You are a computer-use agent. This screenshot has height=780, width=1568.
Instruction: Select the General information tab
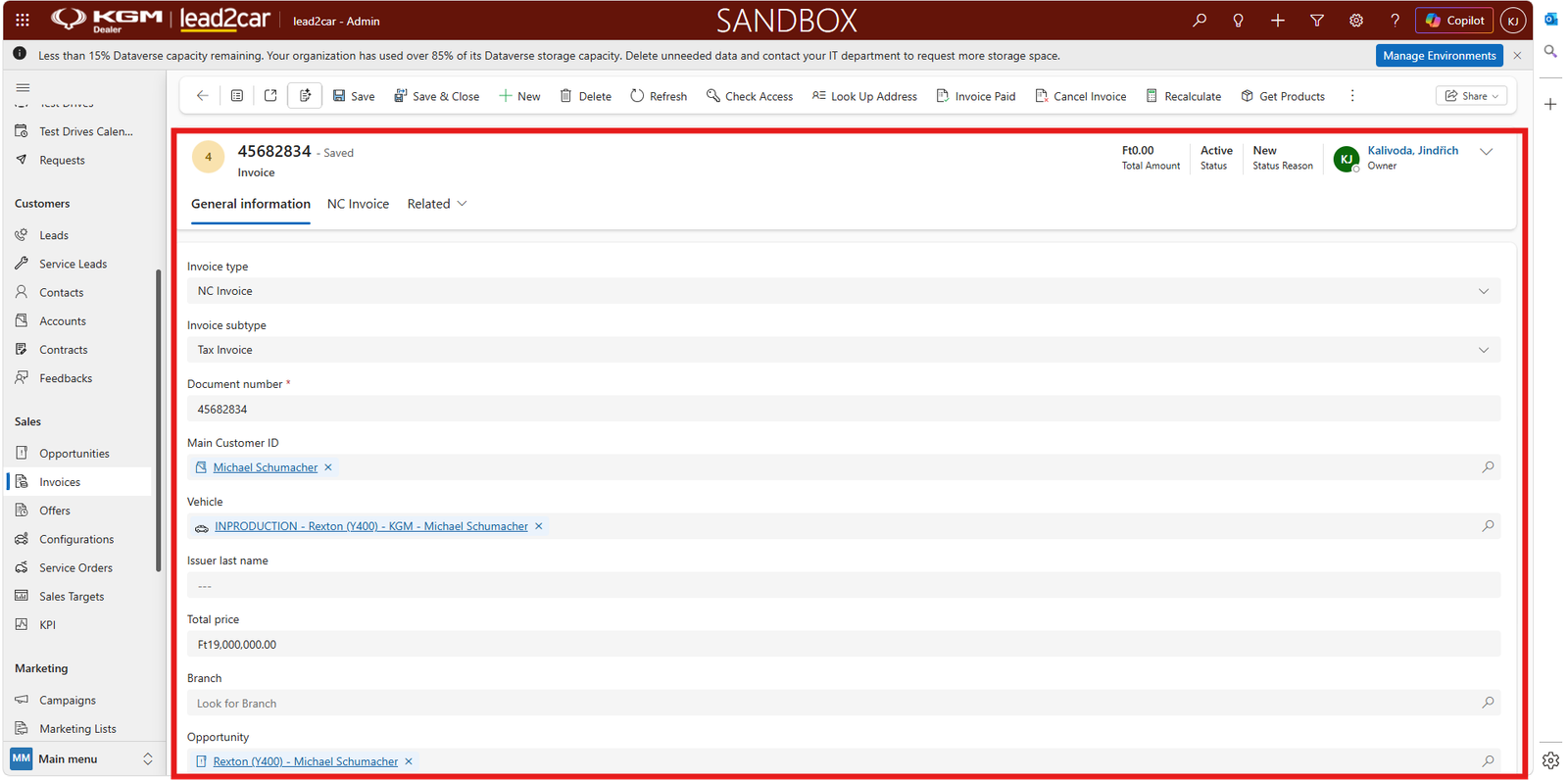click(251, 204)
